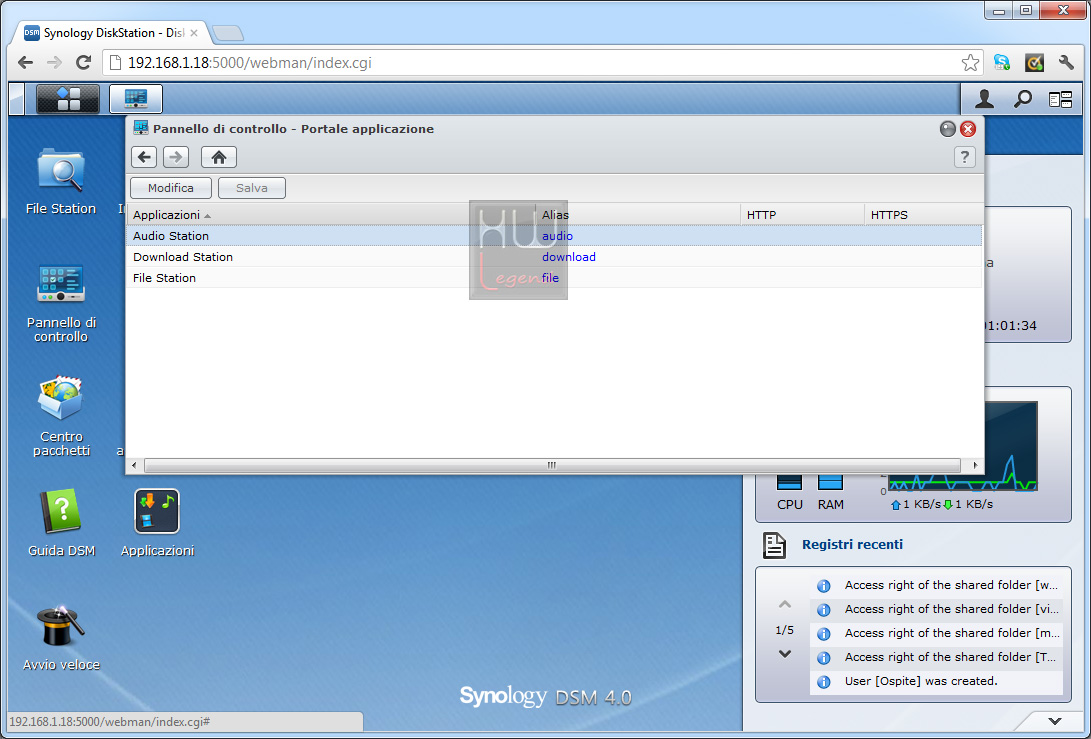1091x739 pixels.
Task: Open the Registri recenti heading link
Action: tap(852, 544)
